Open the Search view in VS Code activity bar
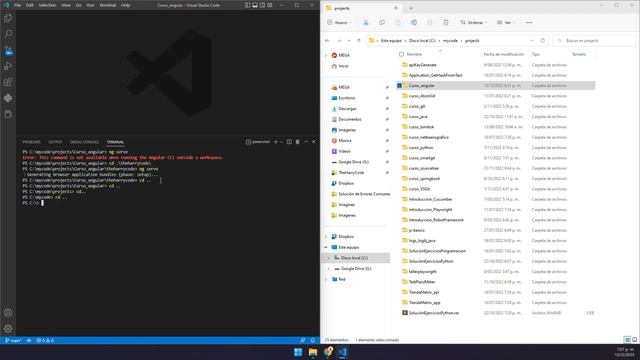Image resolution: width=640 pixels, height=360 pixels. (x=8, y=34)
